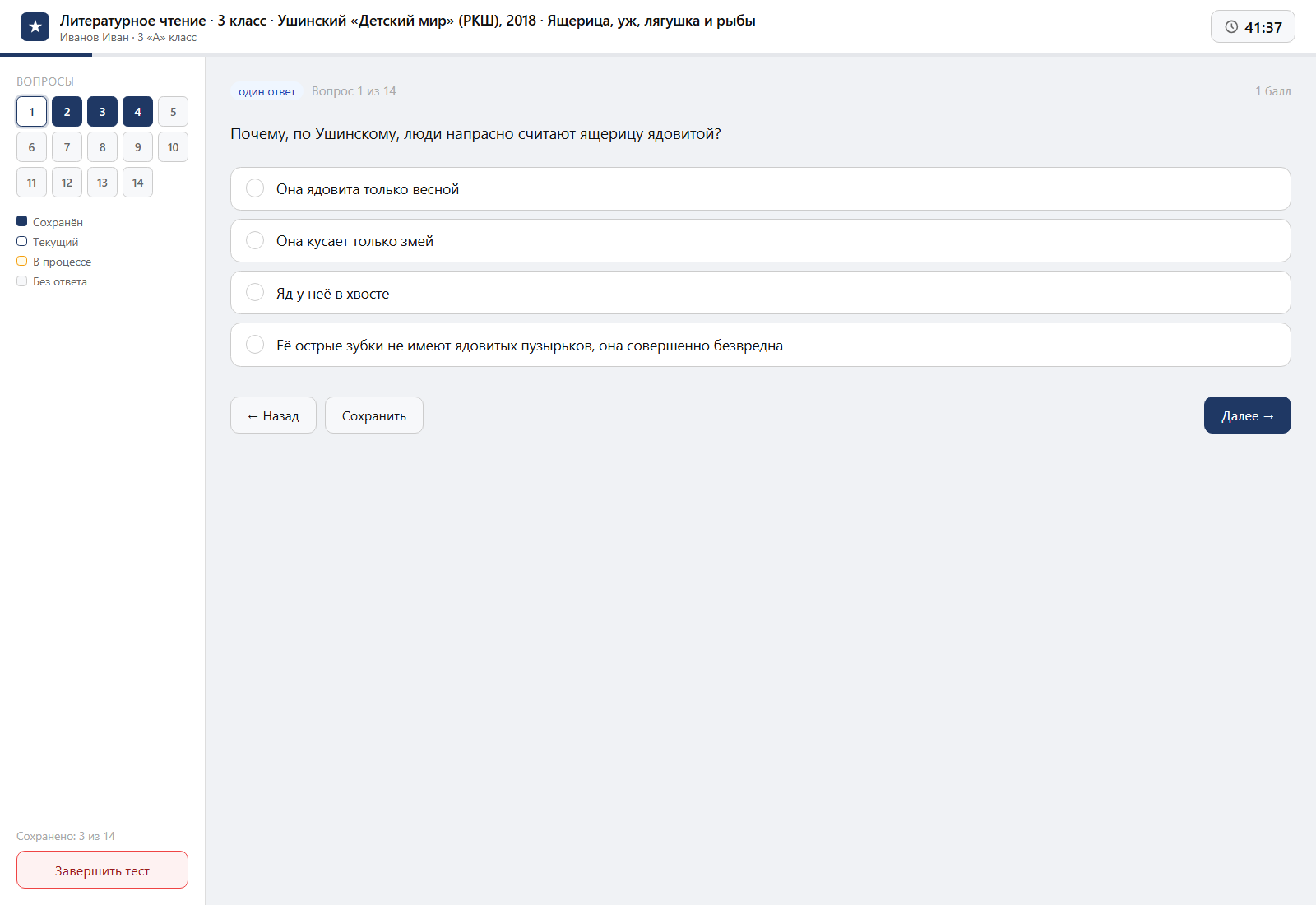Jump to question 2

(67, 112)
